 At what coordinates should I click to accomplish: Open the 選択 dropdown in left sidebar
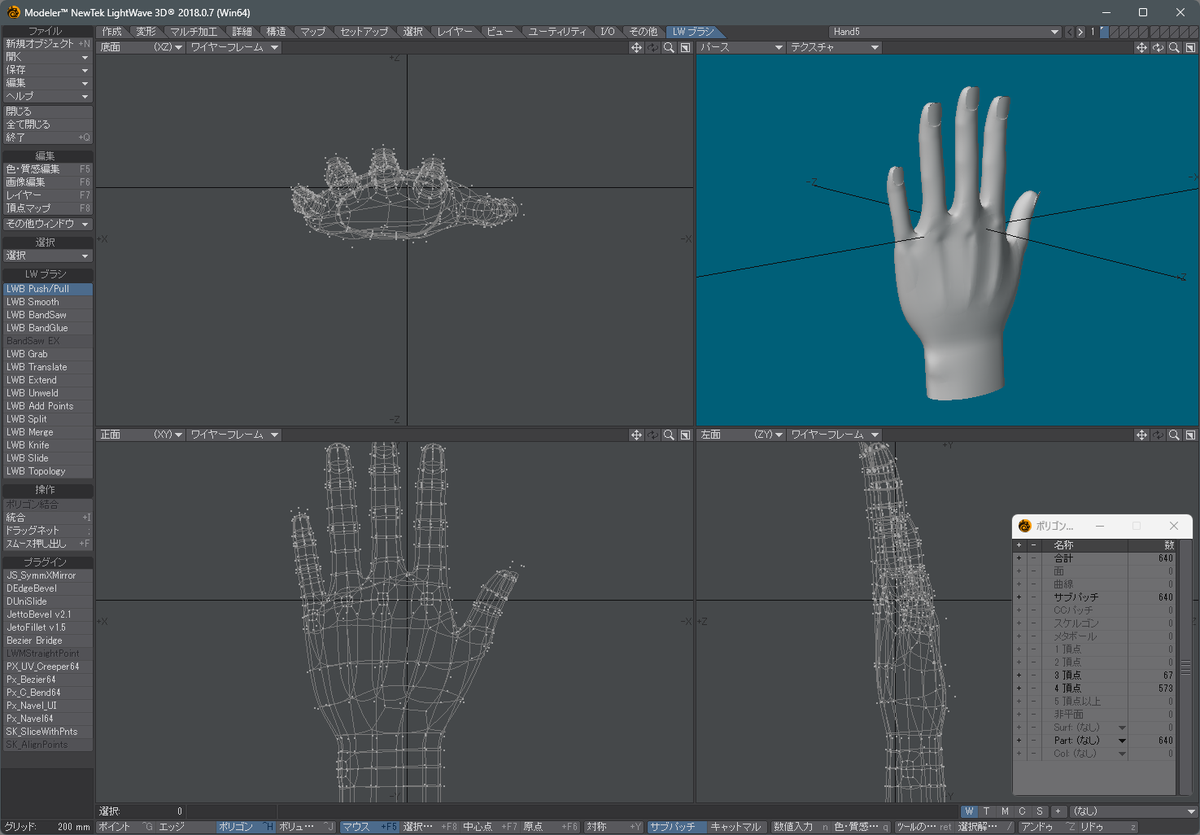[x=47, y=256]
